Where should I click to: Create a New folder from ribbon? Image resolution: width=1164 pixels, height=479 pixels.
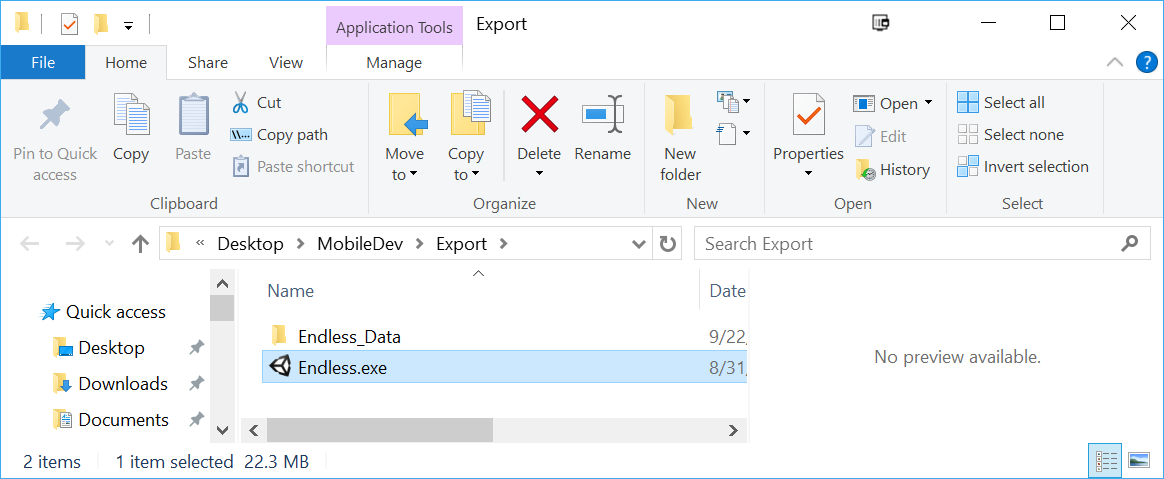click(680, 137)
